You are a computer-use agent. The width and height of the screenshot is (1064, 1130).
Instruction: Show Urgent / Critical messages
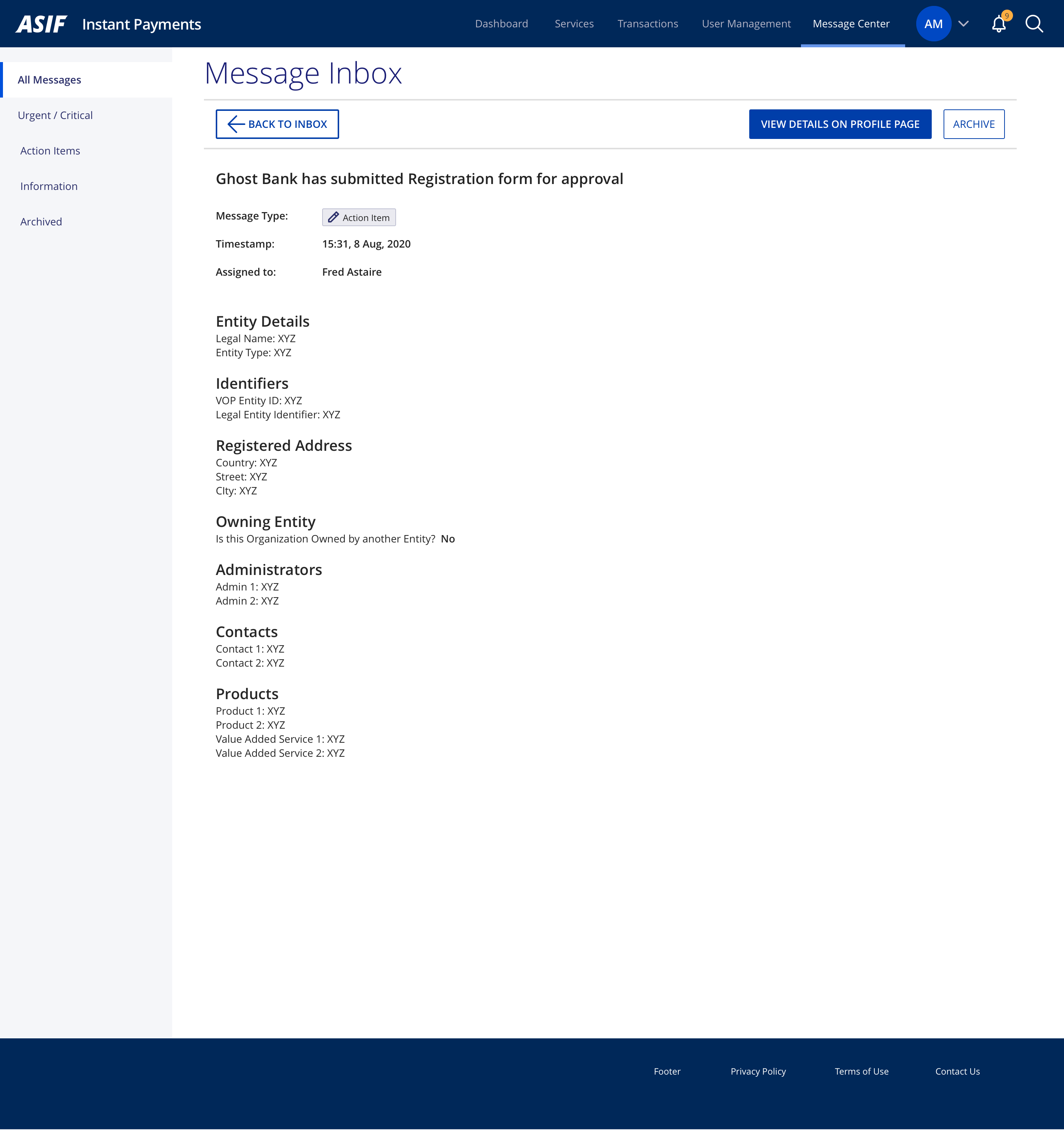point(55,115)
